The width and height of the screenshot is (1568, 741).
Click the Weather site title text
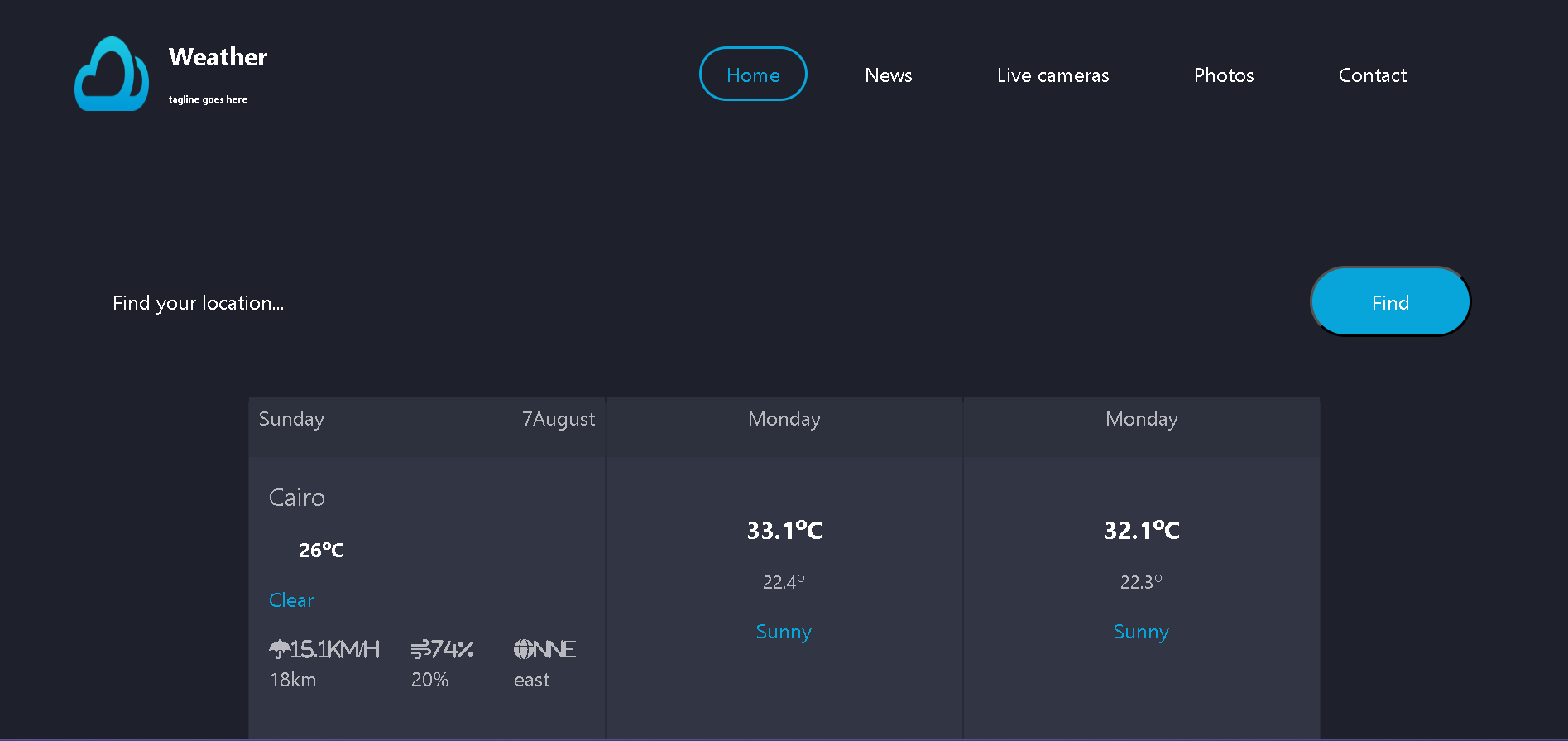click(x=218, y=57)
